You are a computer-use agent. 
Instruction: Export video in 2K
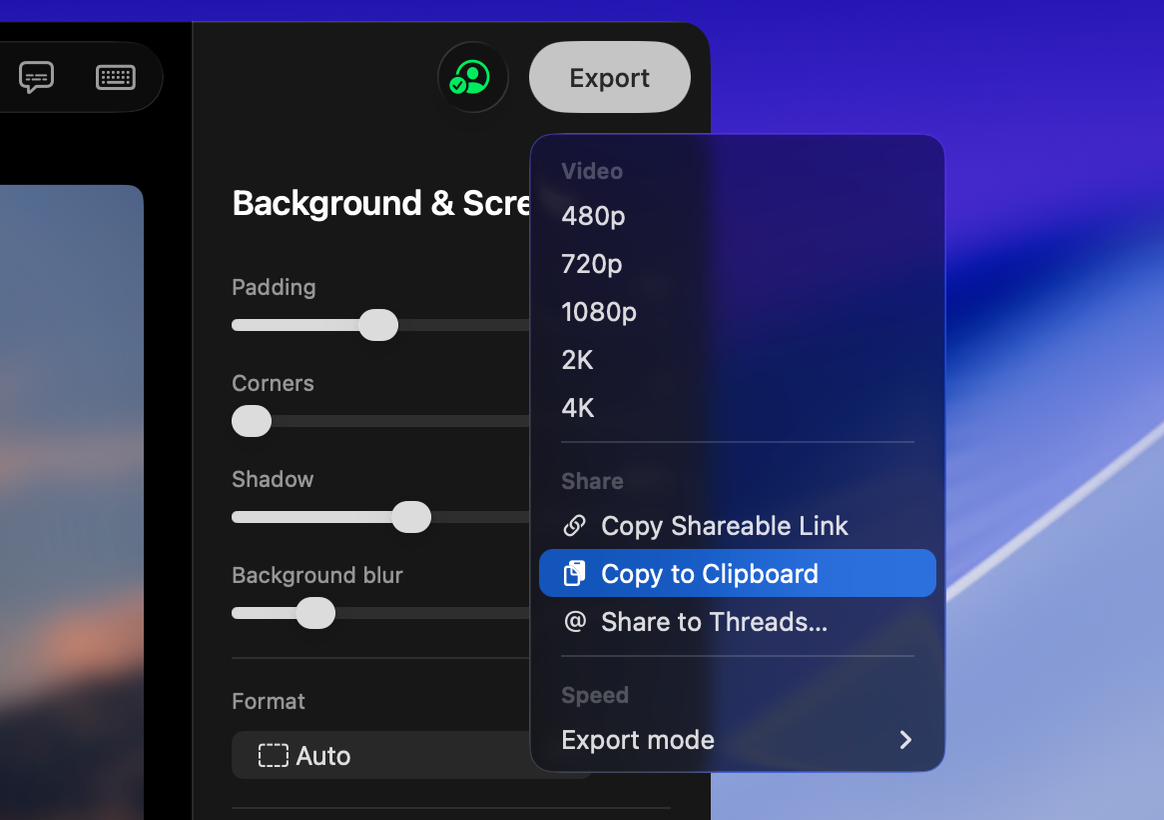point(737,360)
